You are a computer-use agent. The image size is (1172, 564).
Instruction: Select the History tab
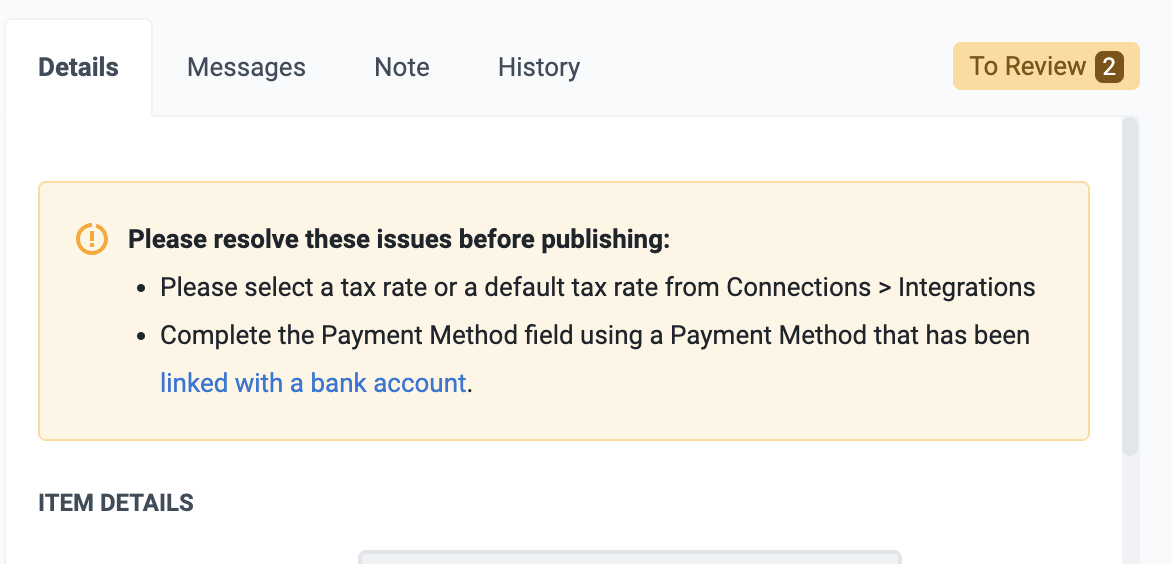pyautogui.click(x=538, y=67)
